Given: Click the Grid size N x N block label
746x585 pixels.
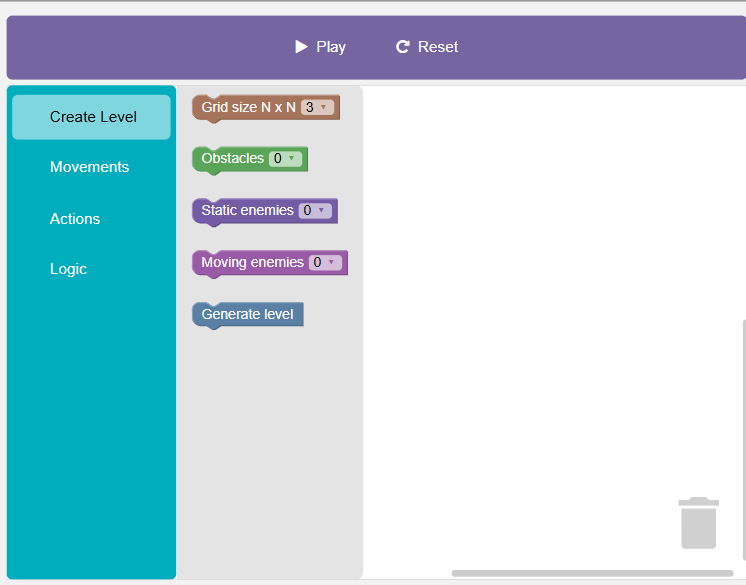Looking at the screenshot, I should pyautogui.click(x=248, y=107).
